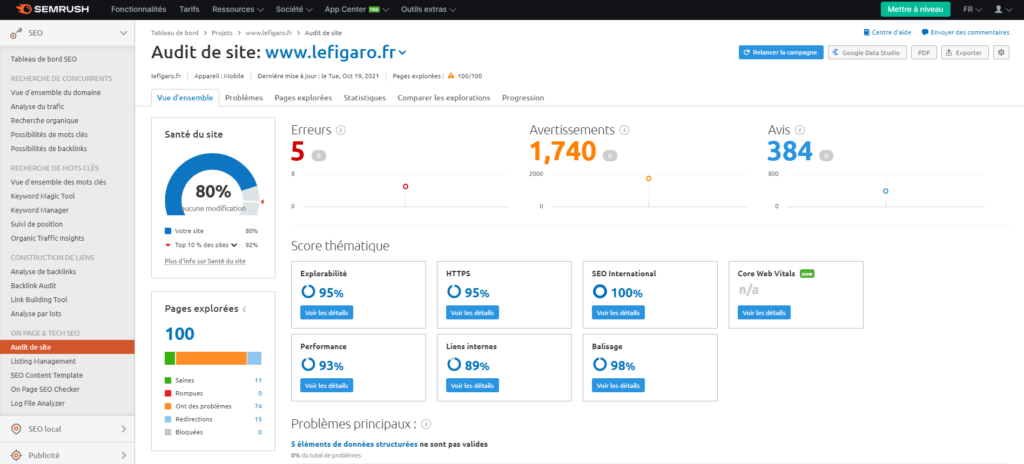Open Tarifs in top menu
Screen dimensions: 1024x464
189,10
